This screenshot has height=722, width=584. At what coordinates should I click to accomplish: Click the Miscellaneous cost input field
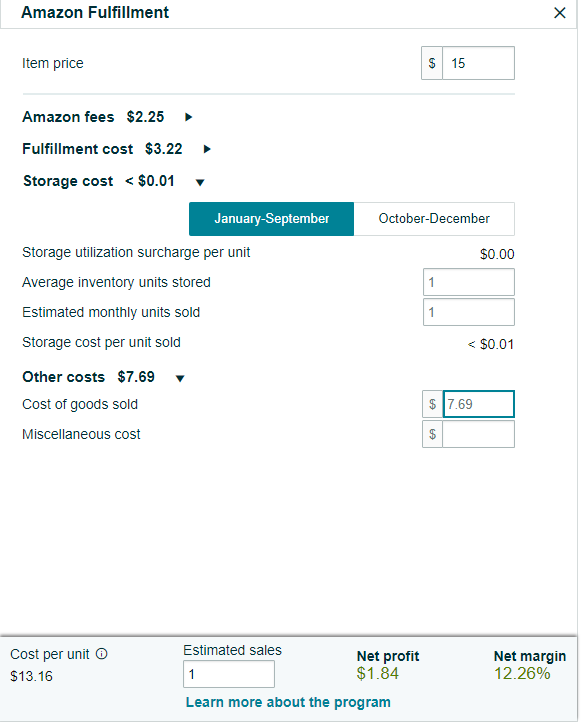[x=478, y=434]
